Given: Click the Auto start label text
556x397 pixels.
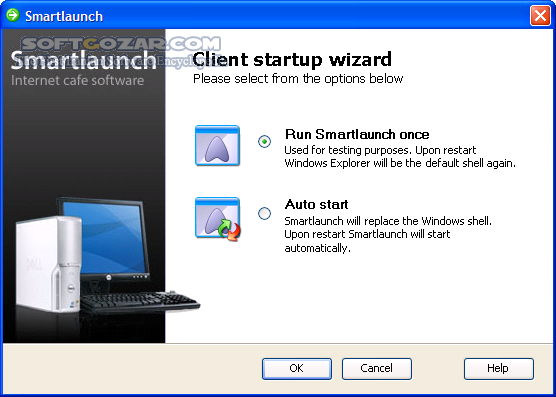Looking at the screenshot, I should (x=316, y=204).
